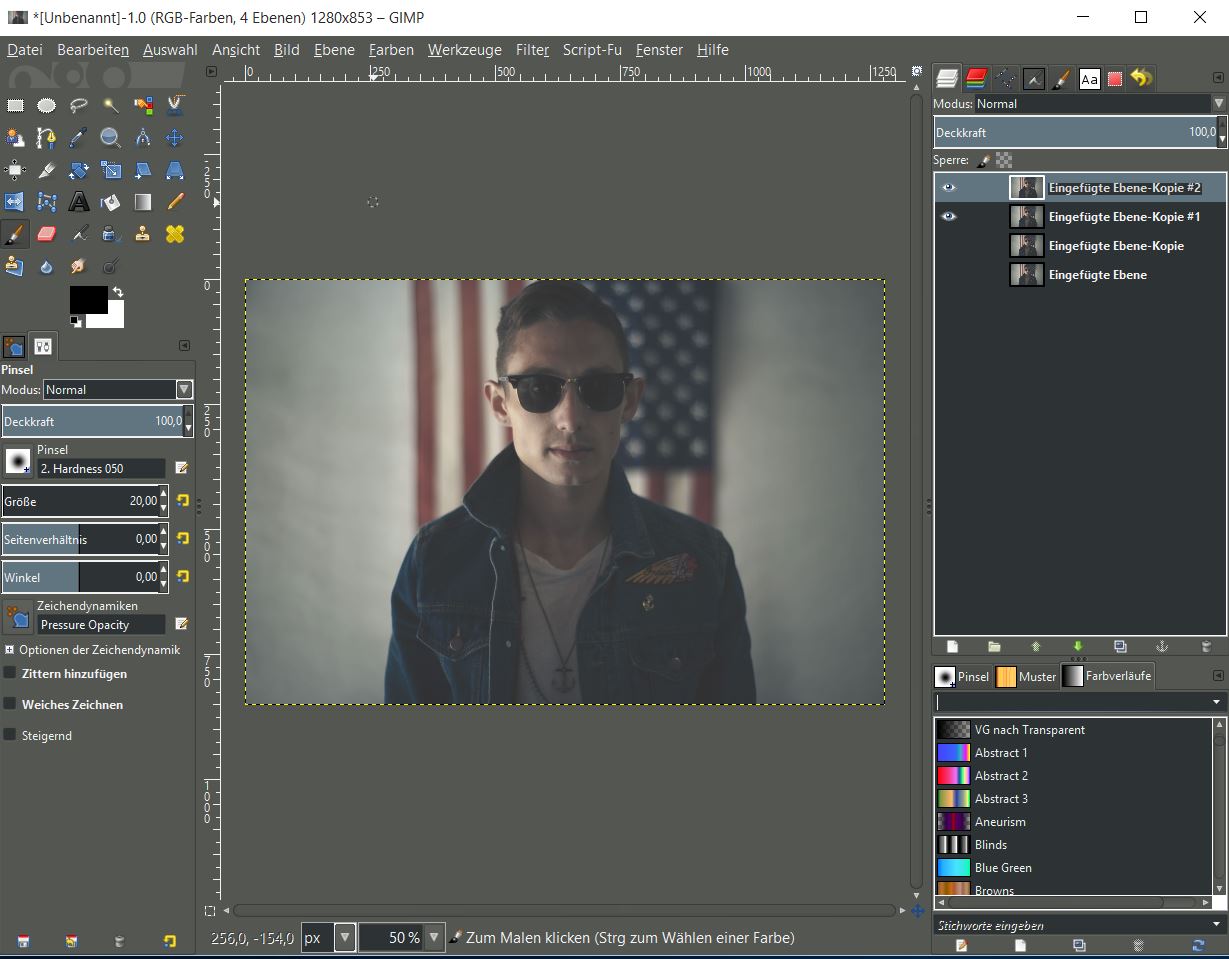Select the Abstract 2 gradient
Screen dimensions: 1229x959
click(1001, 776)
